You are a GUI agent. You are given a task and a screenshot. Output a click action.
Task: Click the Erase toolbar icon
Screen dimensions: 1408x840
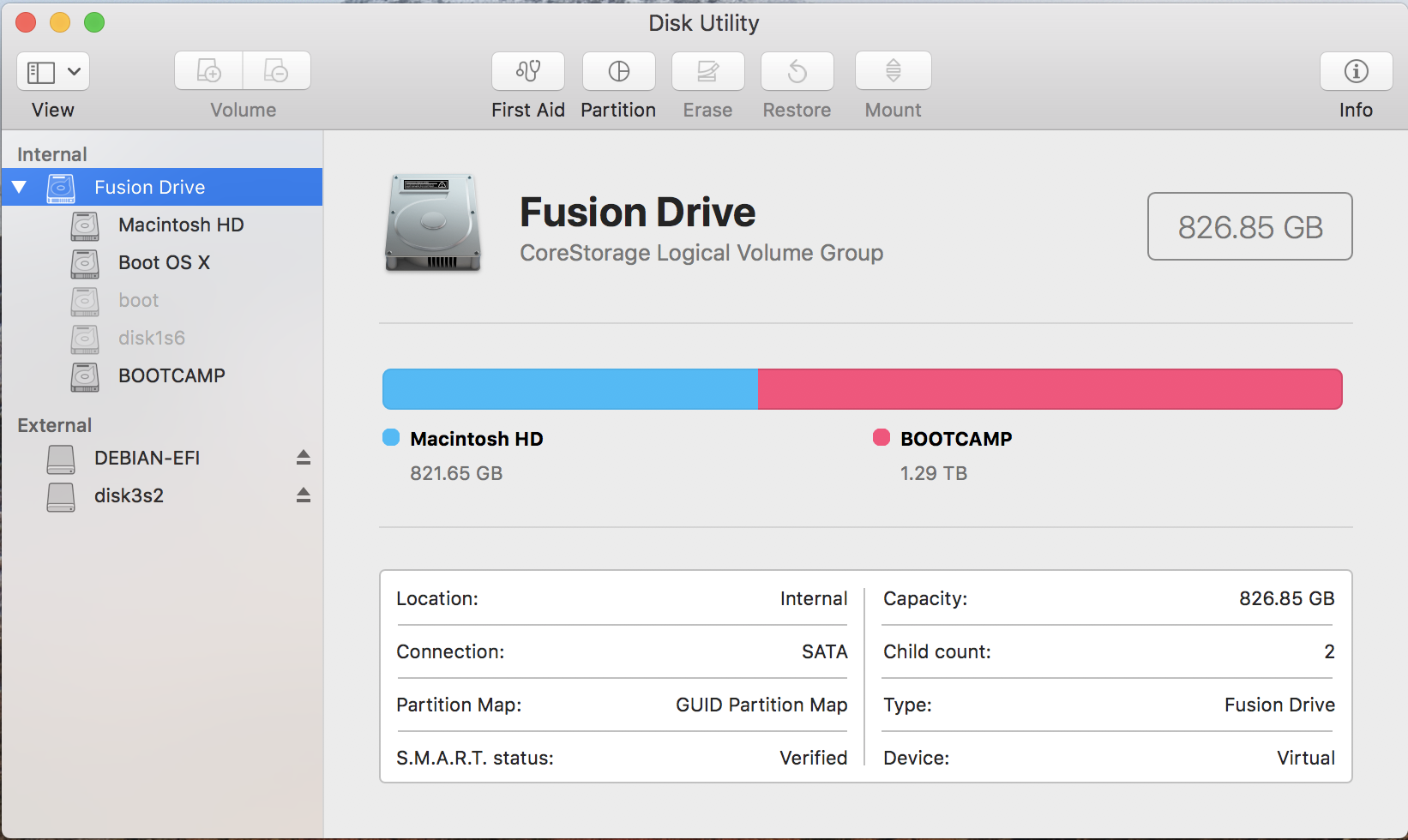(x=708, y=71)
